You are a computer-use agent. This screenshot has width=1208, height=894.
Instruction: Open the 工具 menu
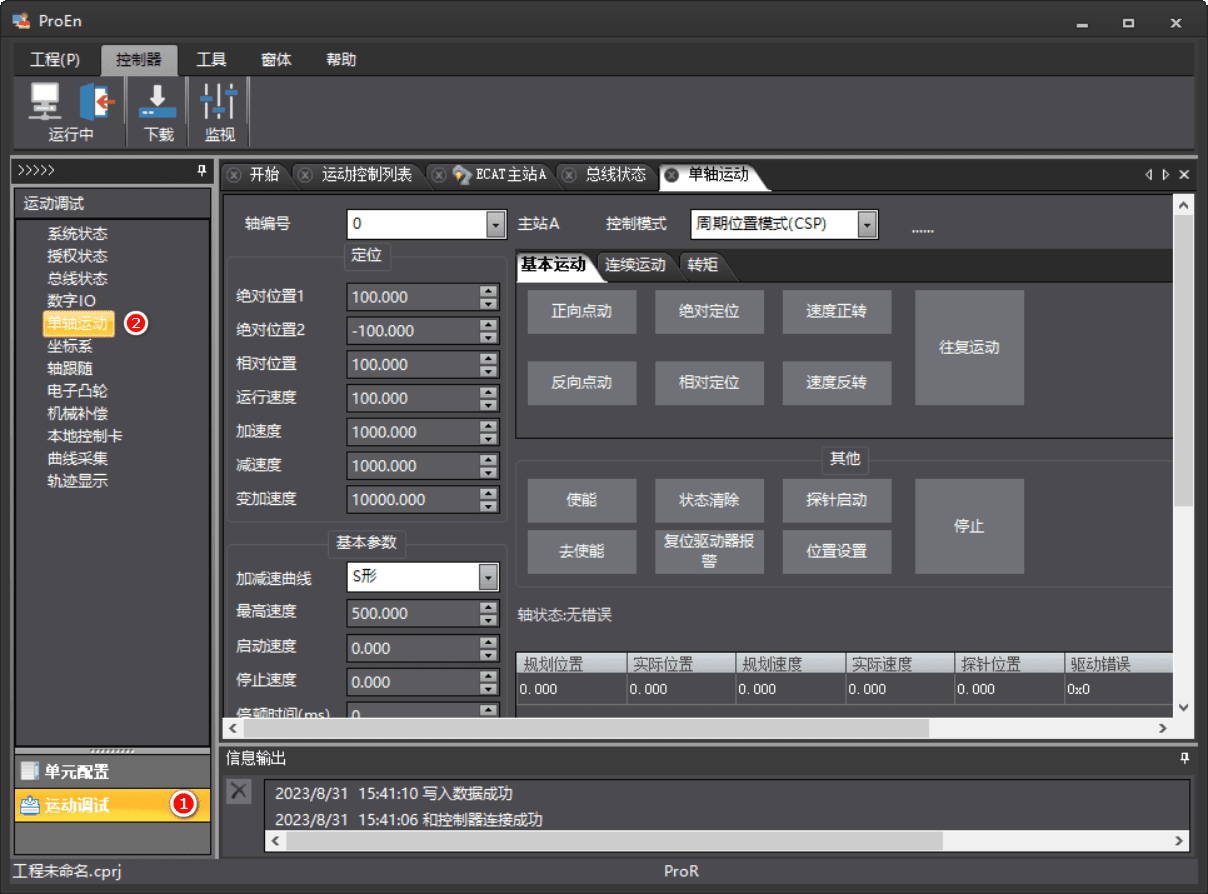click(211, 60)
